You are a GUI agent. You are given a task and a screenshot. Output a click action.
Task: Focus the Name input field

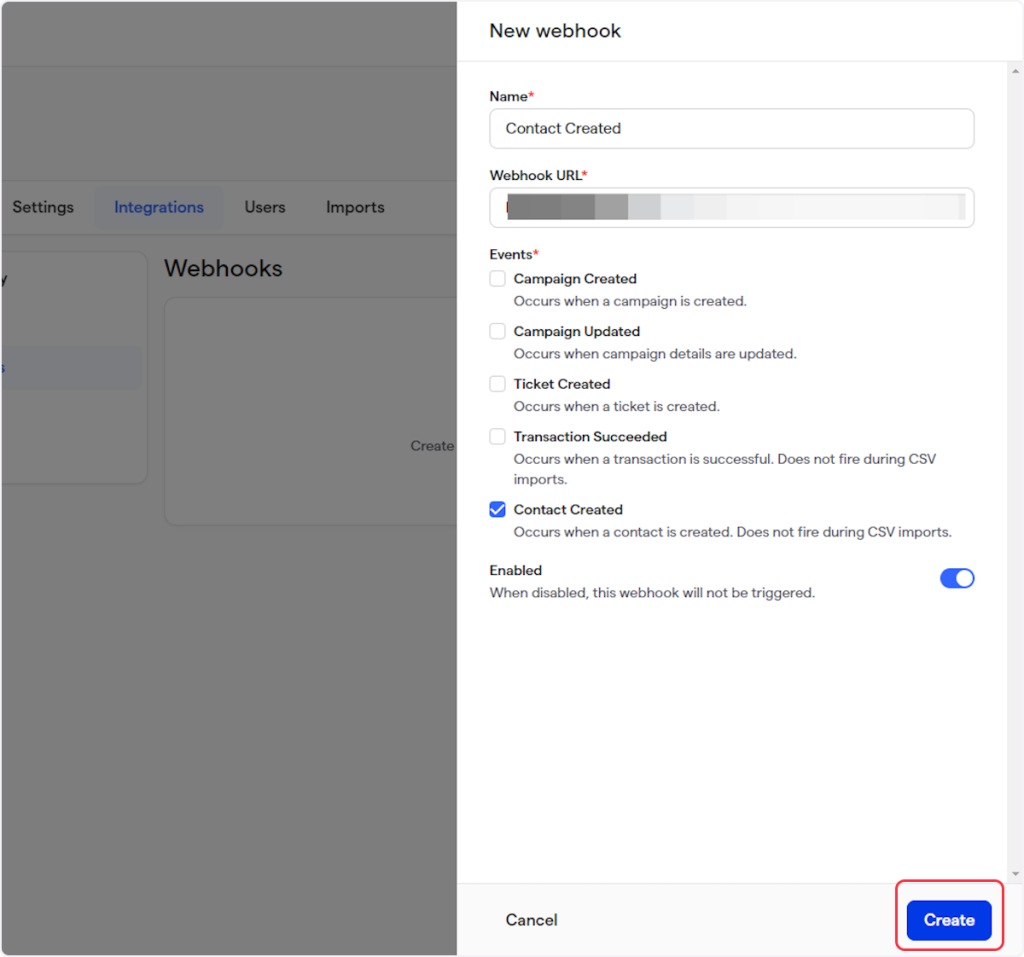coord(731,128)
